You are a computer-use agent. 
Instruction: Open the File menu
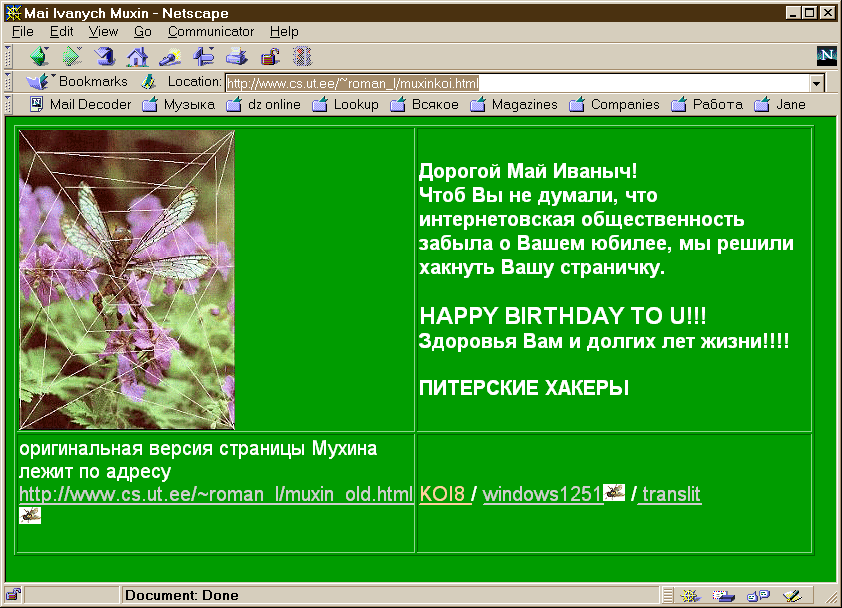(23, 32)
